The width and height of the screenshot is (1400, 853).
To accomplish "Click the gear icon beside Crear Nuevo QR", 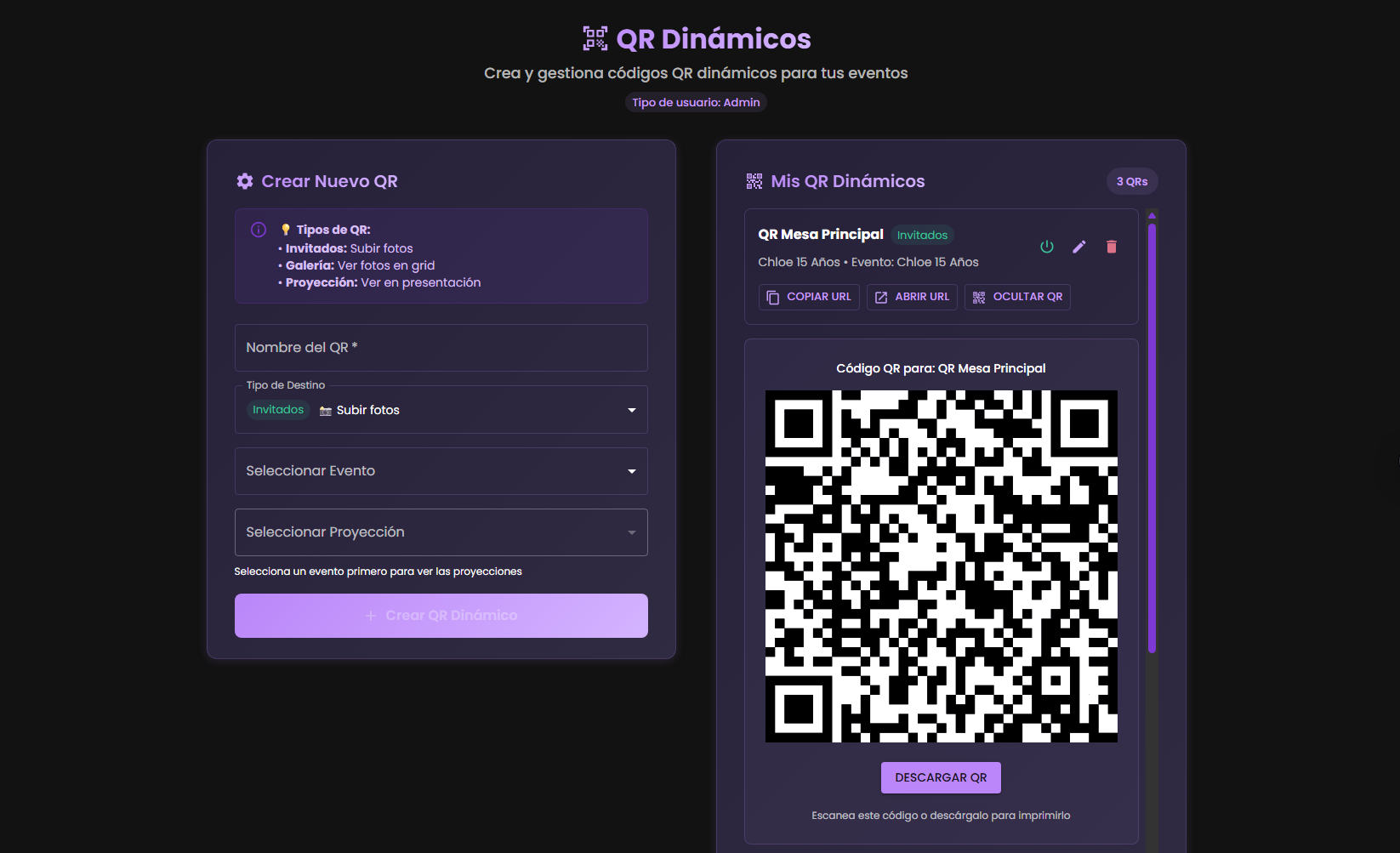I will click(245, 181).
